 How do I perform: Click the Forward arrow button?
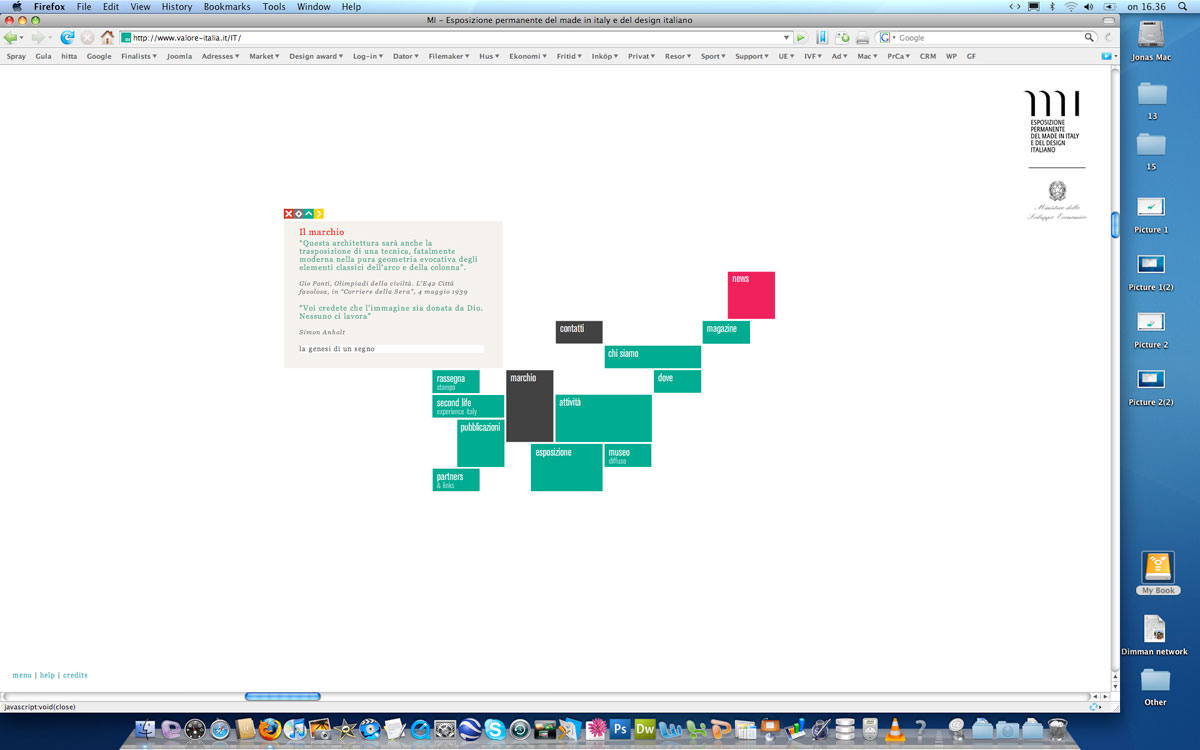[x=38, y=38]
